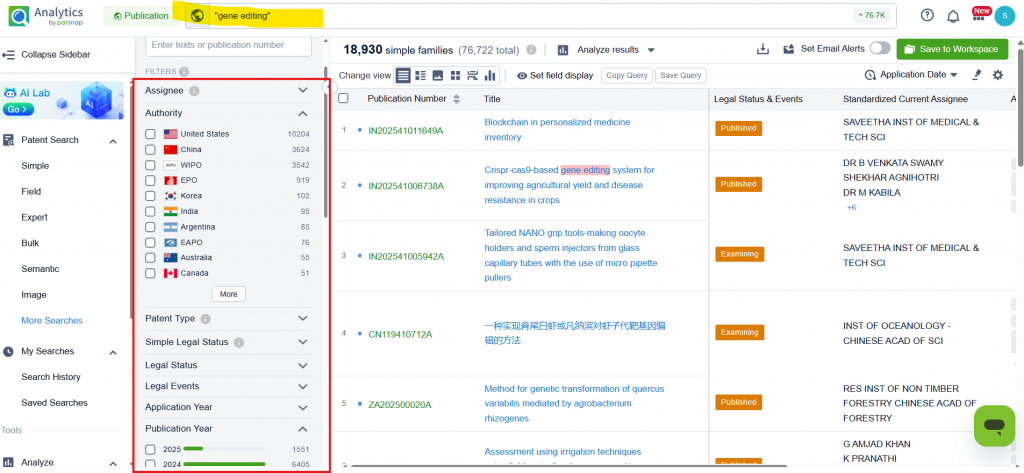Open Saved Searches in sidebar

(x=54, y=403)
